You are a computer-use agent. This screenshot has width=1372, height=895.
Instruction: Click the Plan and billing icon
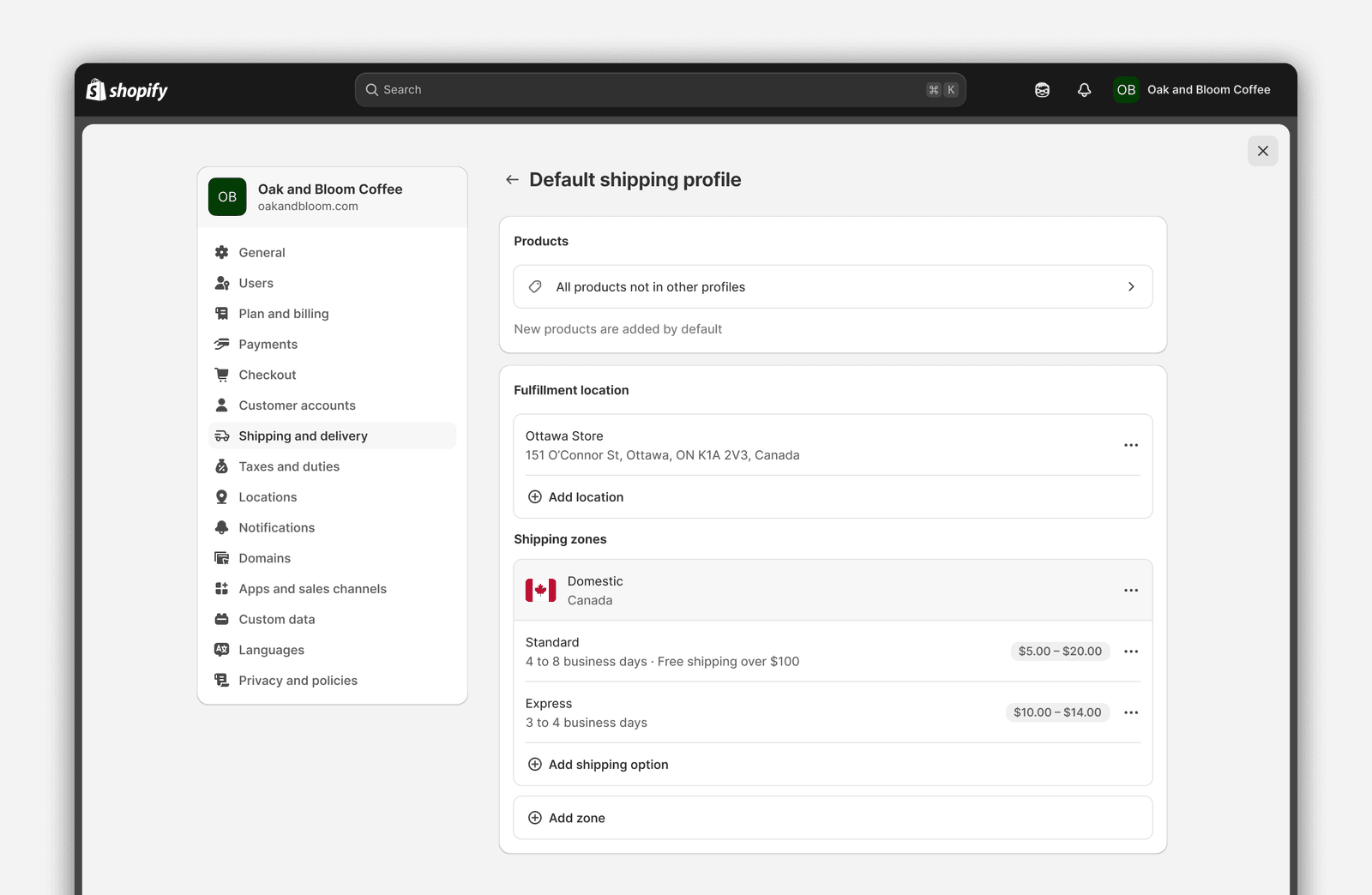click(221, 314)
